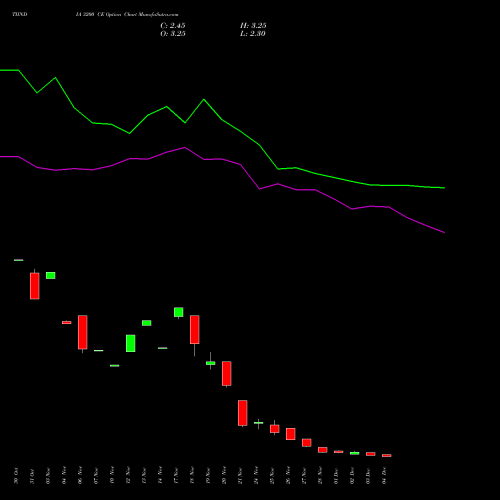Screen dimensions: 500x500
Task: Click the '21 Nov' date axis label
Action: (x=240, y=476)
